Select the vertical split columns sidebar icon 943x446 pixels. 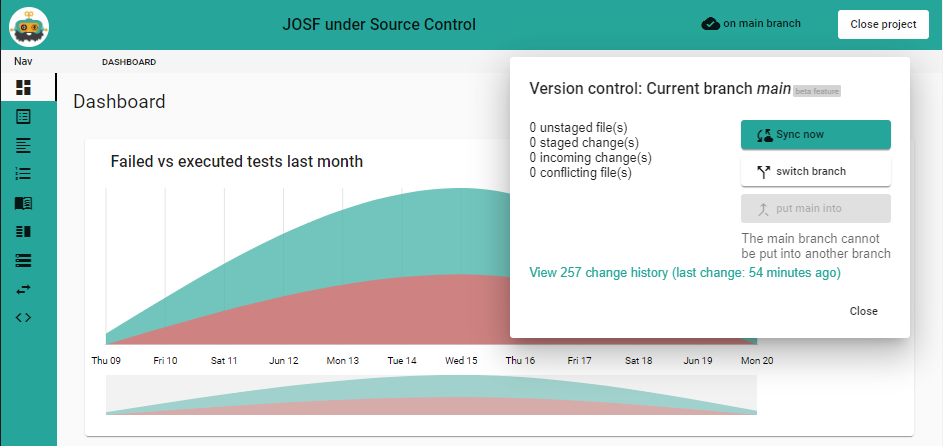click(x=24, y=232)
